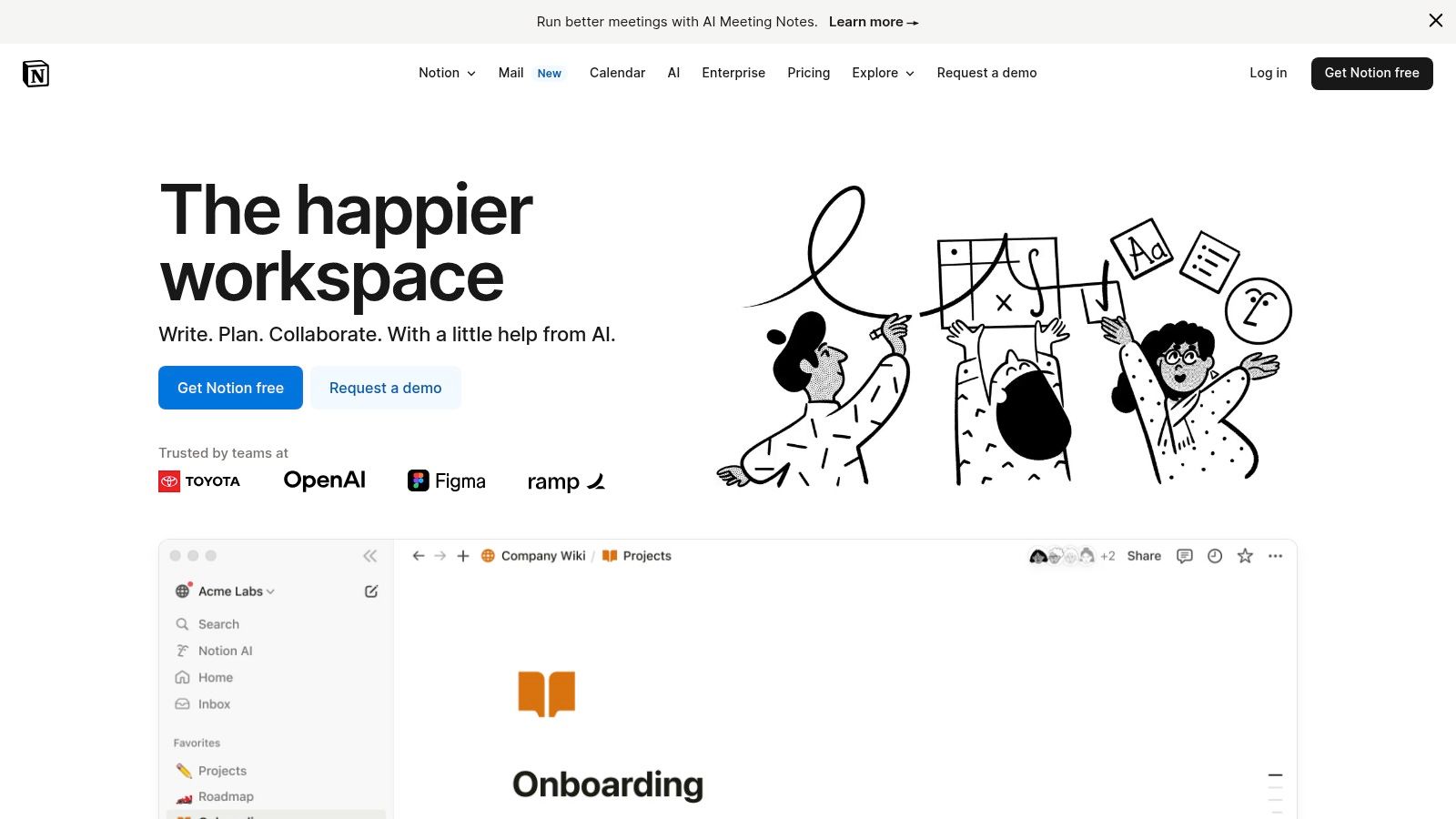Screen dimensions: 1456x819
Task: Click the Log in link
Action: point(1268,73)
